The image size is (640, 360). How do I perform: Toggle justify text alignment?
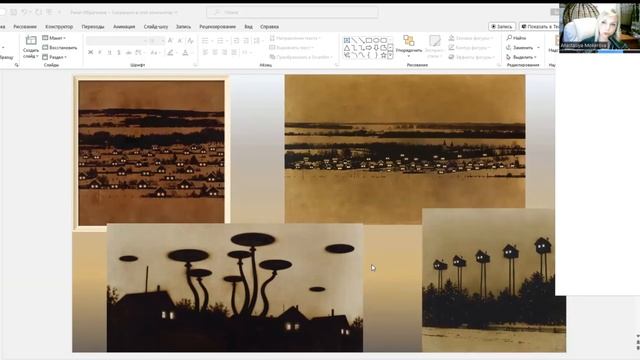pos(234,52)
